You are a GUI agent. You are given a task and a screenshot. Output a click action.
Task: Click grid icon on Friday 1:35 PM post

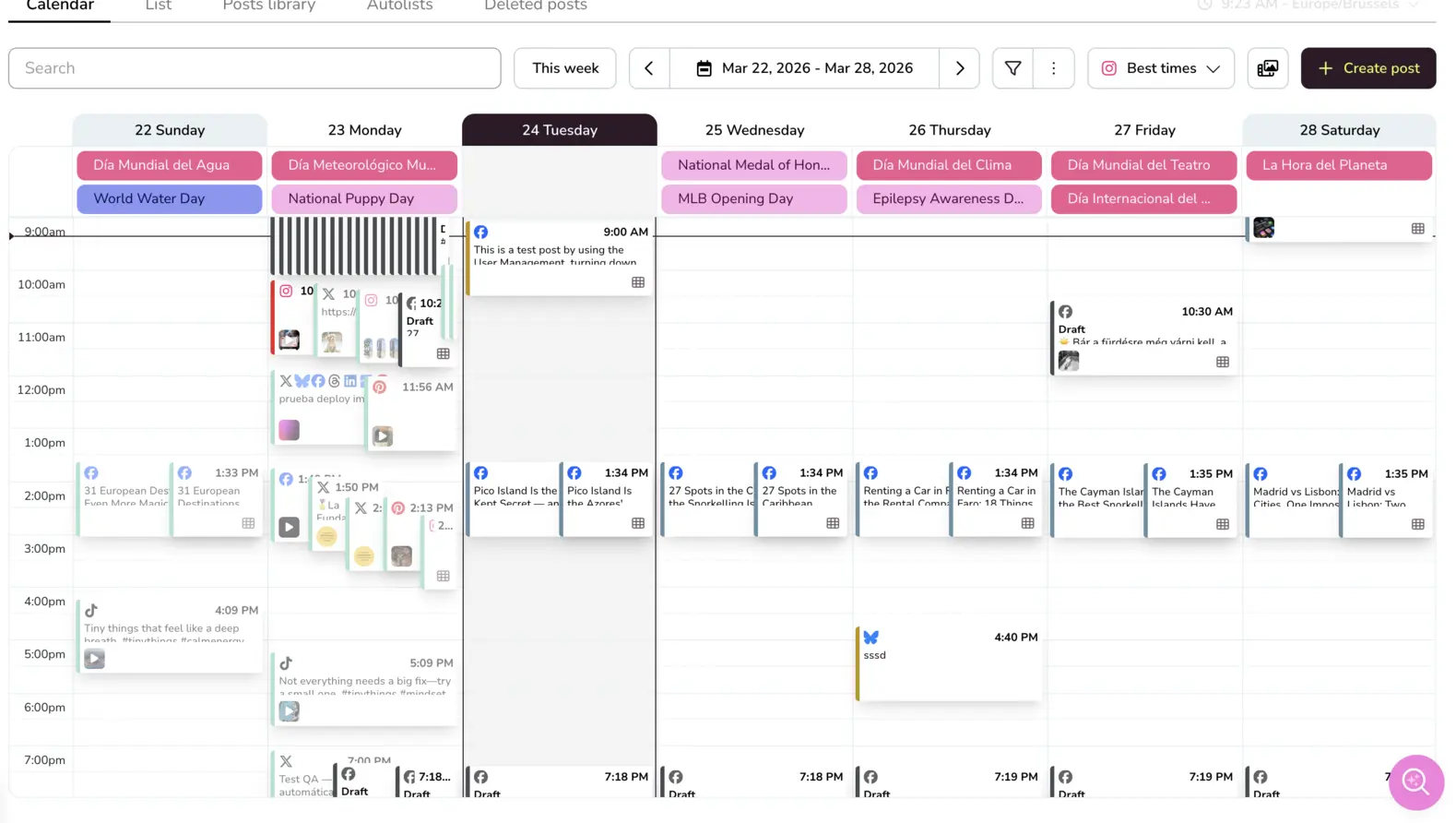1223,523
